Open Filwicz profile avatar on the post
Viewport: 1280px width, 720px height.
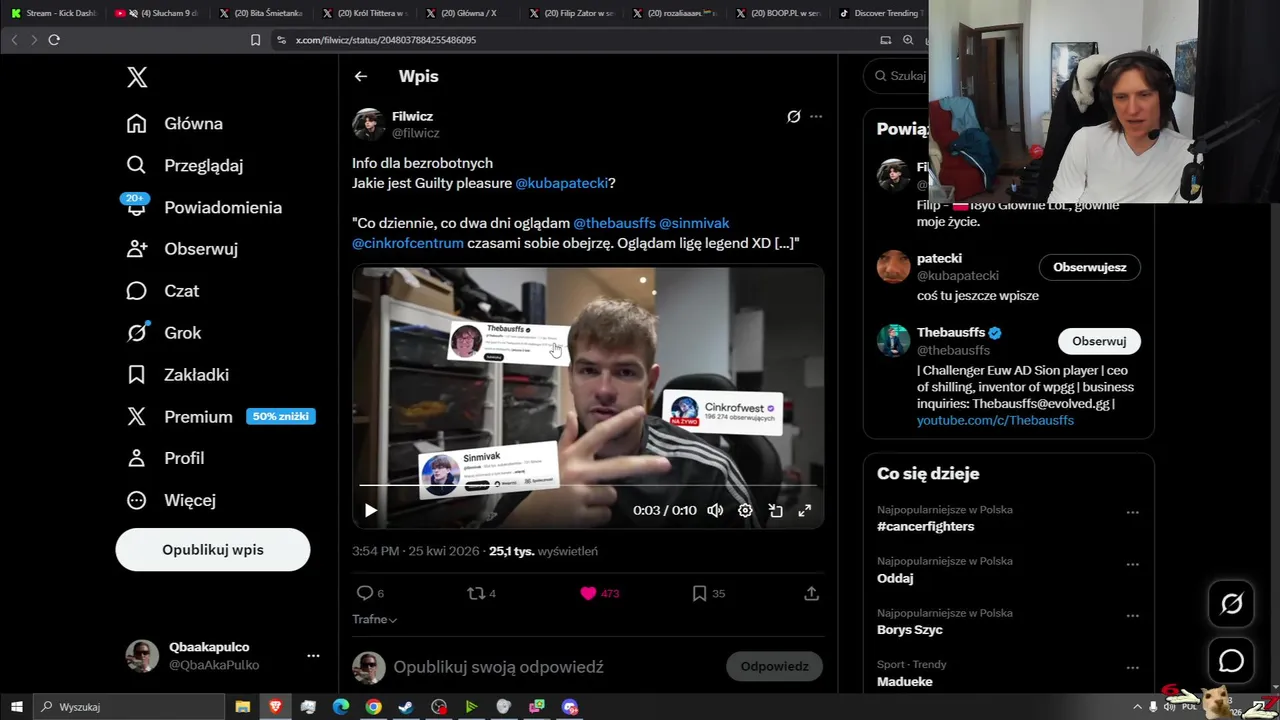point(368,124)
